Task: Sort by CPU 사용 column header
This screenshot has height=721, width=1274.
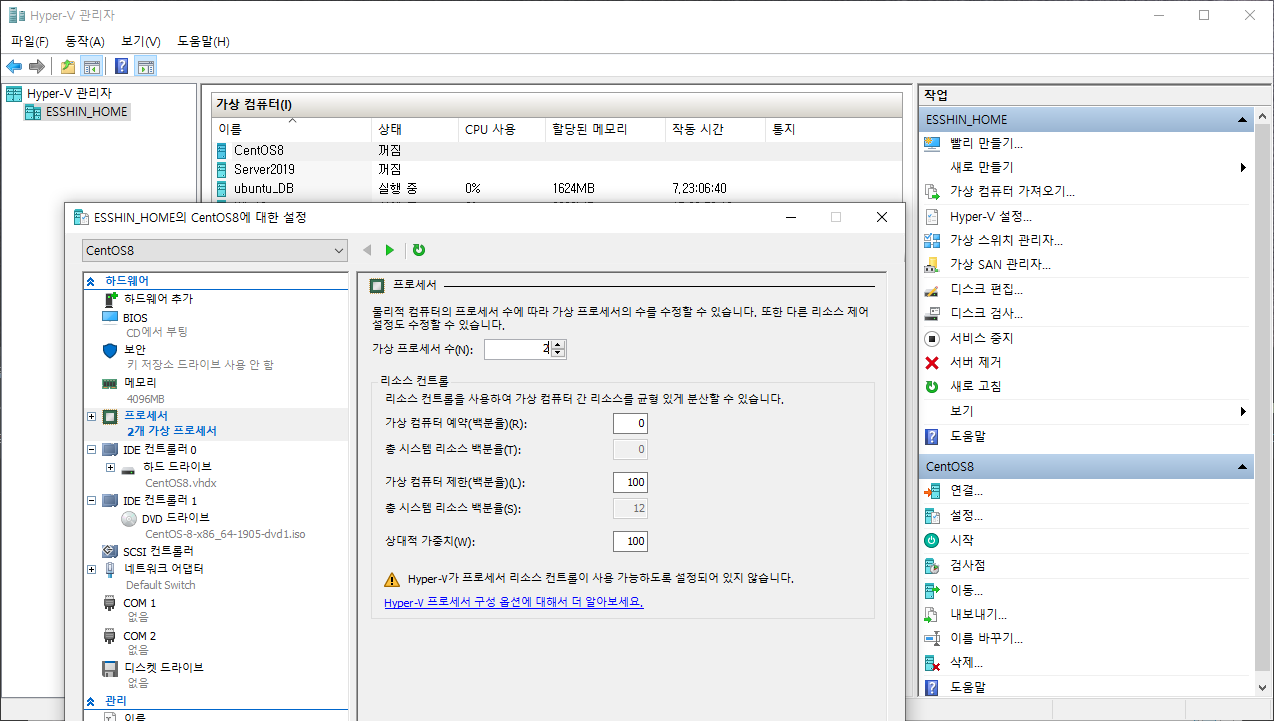Action: pyautogui.click(x=502, y=130)
